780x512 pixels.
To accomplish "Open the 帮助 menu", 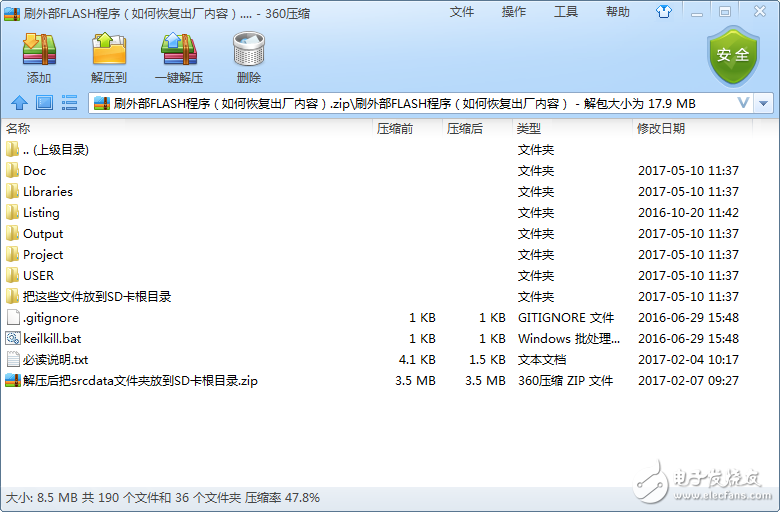I will (618, 12).
